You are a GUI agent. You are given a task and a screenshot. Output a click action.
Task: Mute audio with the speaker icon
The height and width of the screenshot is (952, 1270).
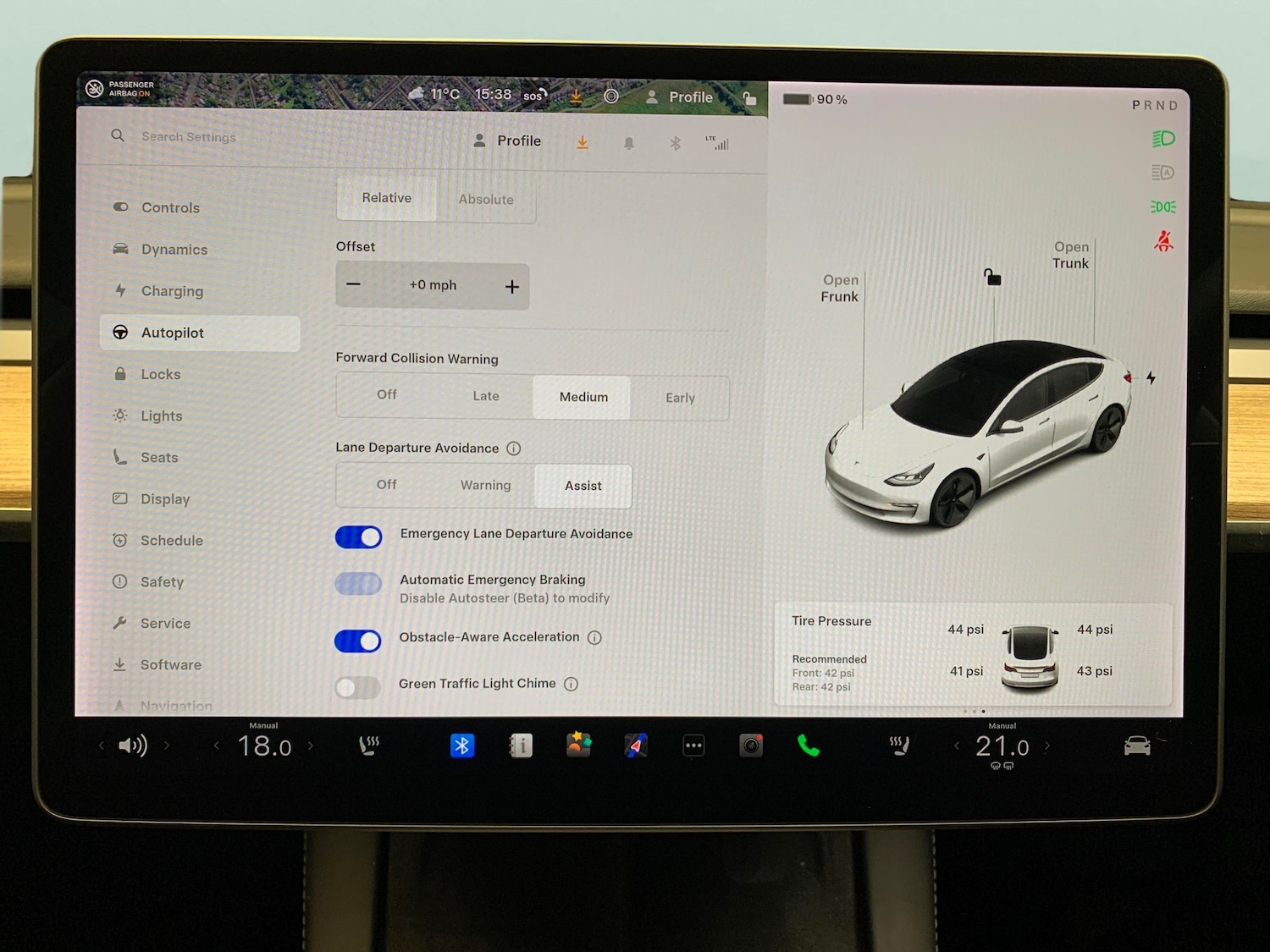click(132, 746)
